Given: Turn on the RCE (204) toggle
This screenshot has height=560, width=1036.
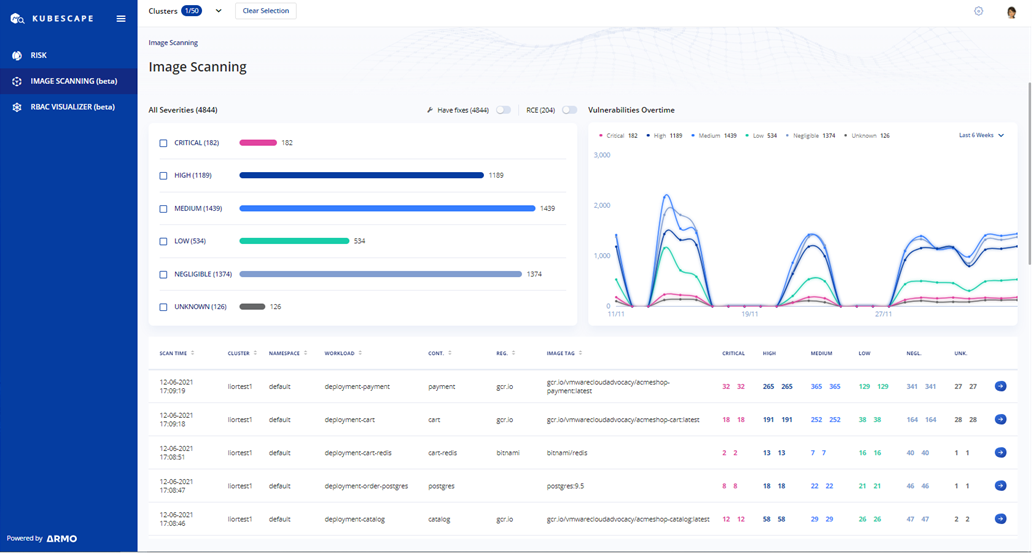Looking at the screenshot, I should (x=569, y=110).
